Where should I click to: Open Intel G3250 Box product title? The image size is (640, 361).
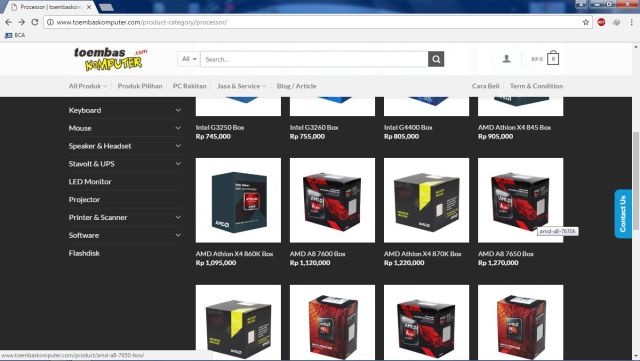pyautogui.click(x=220, y=127)
